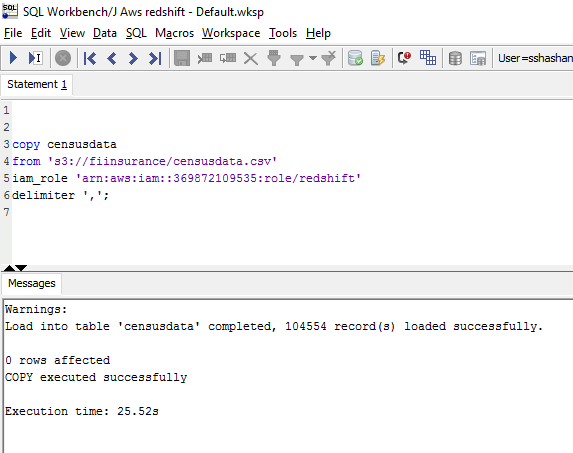Image resolution: width=573 pixels, height=453 pixels.
Task: Click the delete row X icon
Action: 251,58
